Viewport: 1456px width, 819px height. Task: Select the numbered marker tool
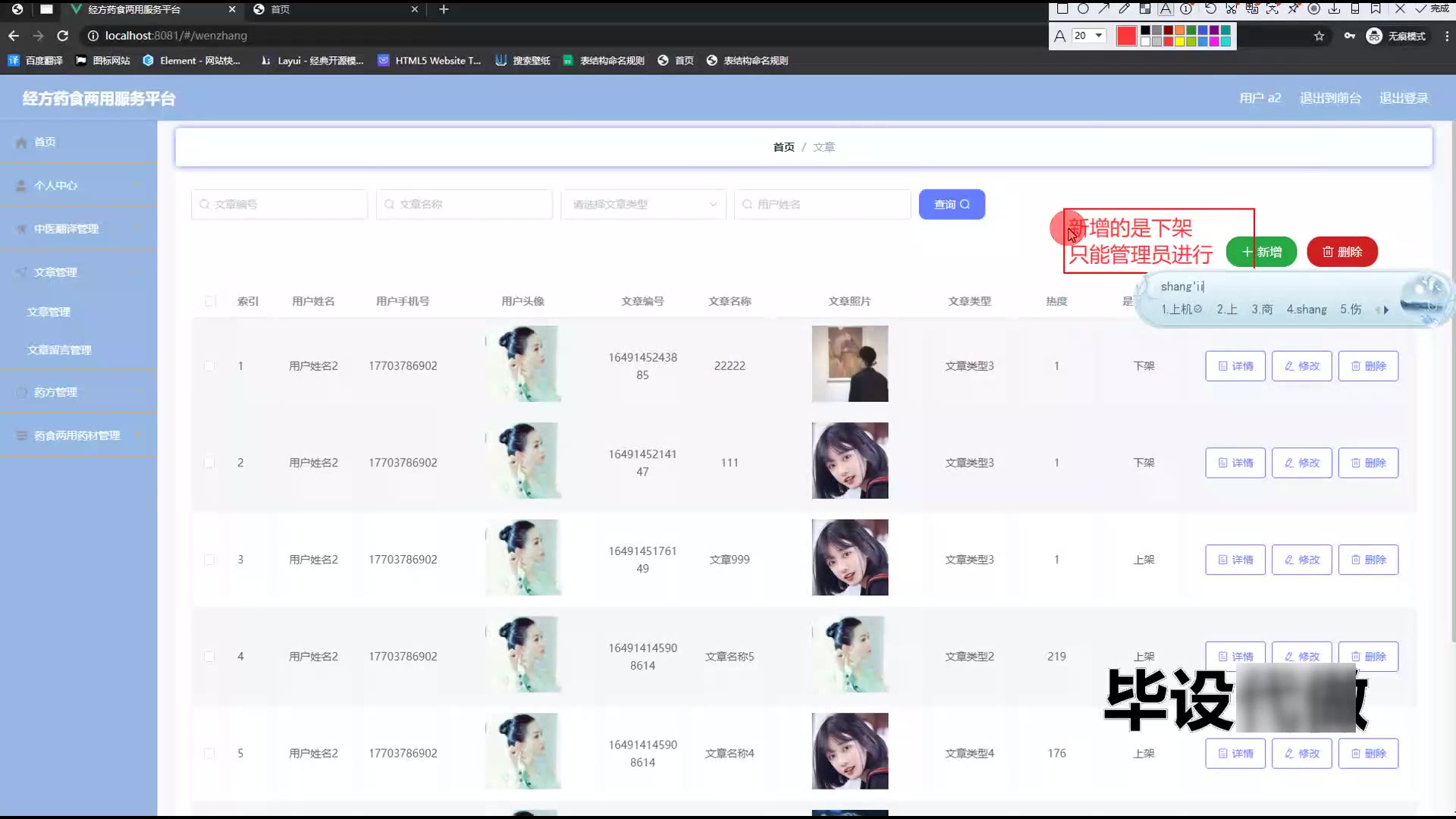click(1186, 8)
